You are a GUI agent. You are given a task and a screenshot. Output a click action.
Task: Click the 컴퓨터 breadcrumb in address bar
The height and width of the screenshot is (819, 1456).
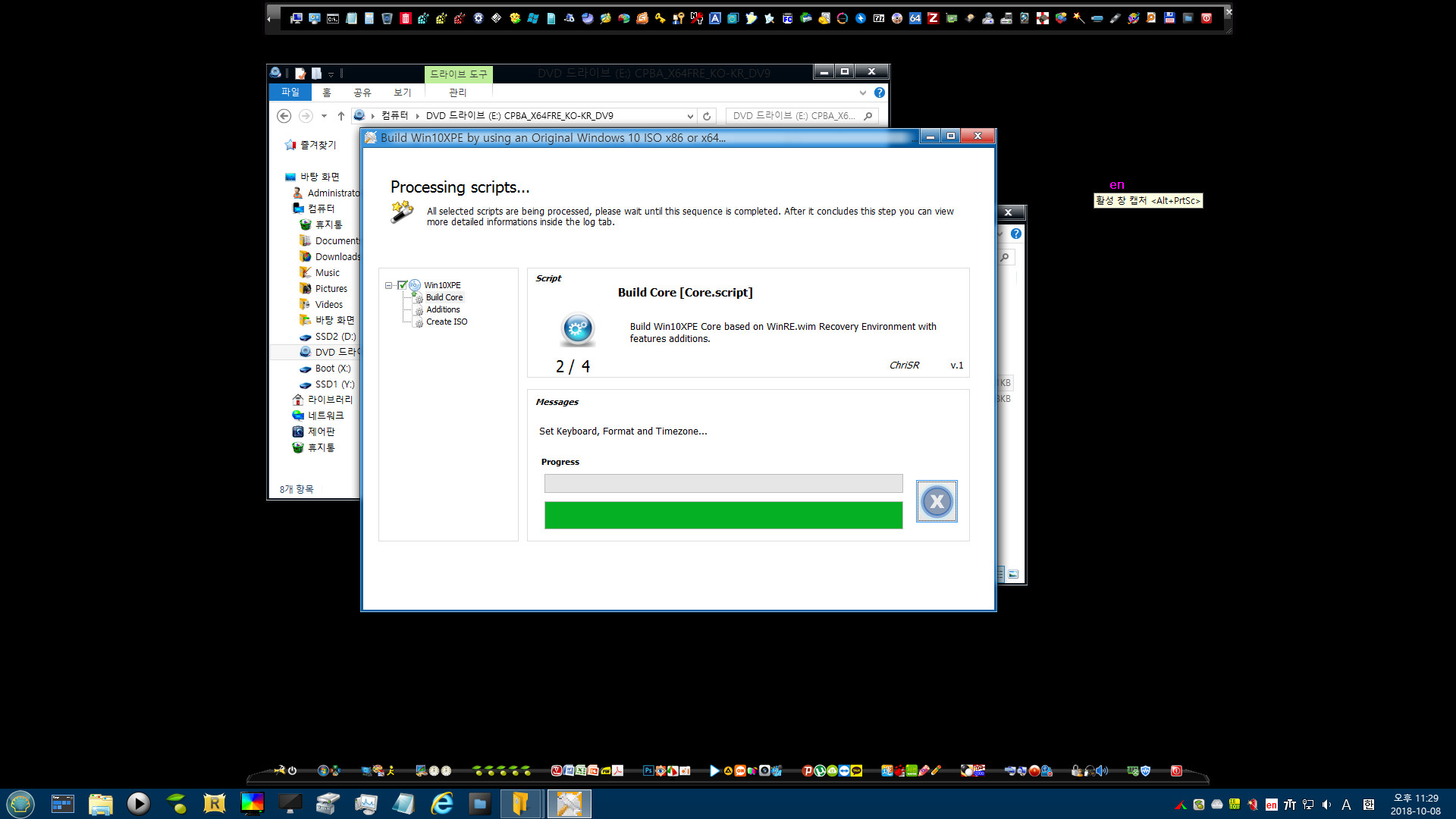(x=394, y=116)
